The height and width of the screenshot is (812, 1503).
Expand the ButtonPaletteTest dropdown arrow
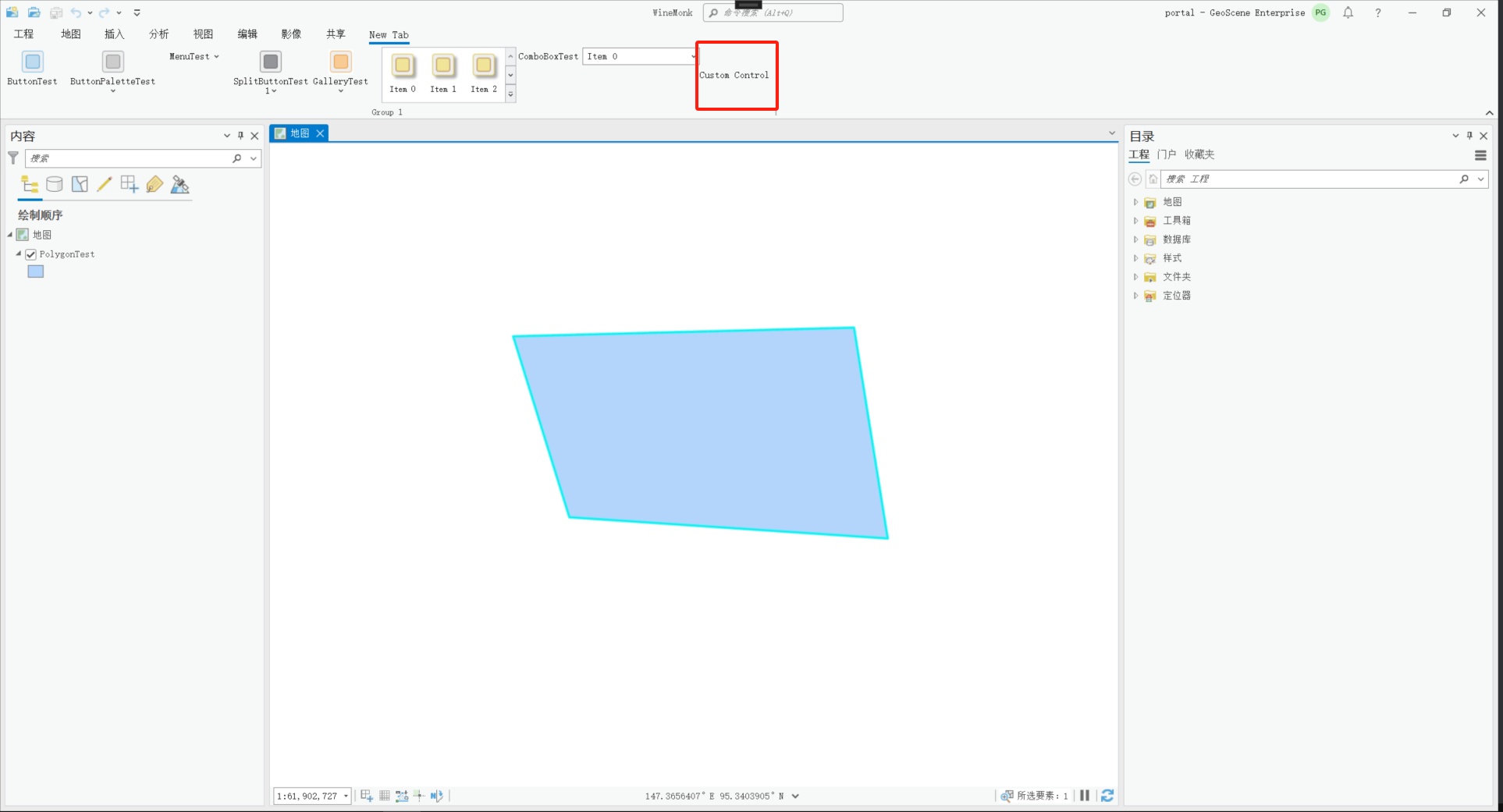click(x=113, y=91)
